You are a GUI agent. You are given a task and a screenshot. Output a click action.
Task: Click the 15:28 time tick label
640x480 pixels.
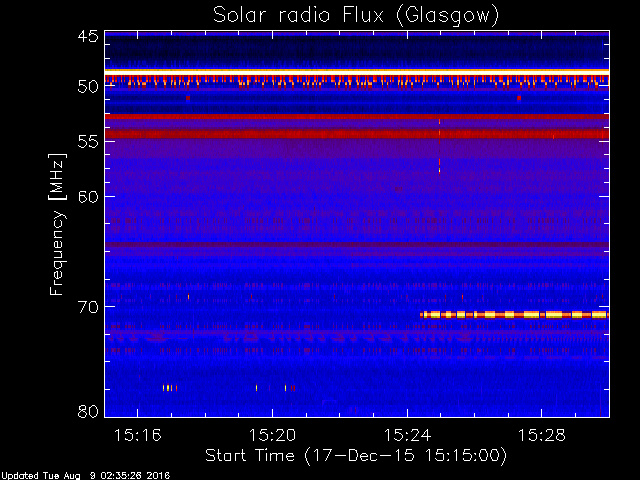coord(542,436)
